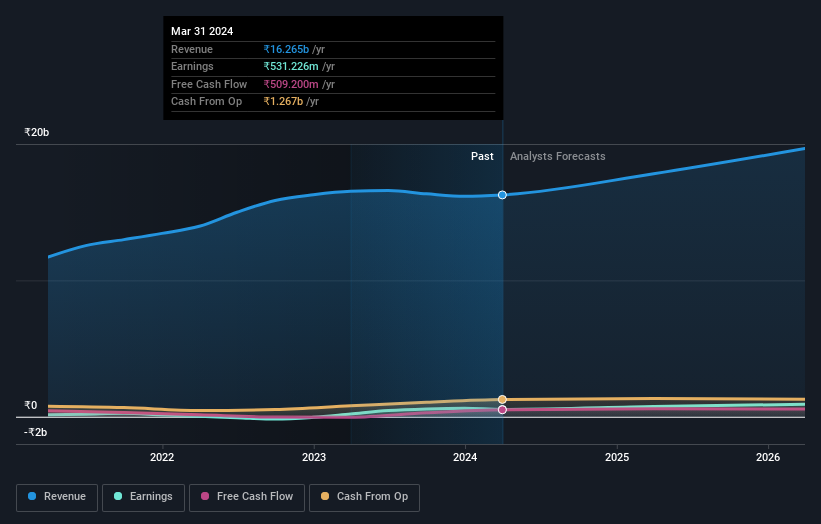The image size is (821, 524).
Task: Click the ₹16.265b revenue value
Action: [286, 49]
